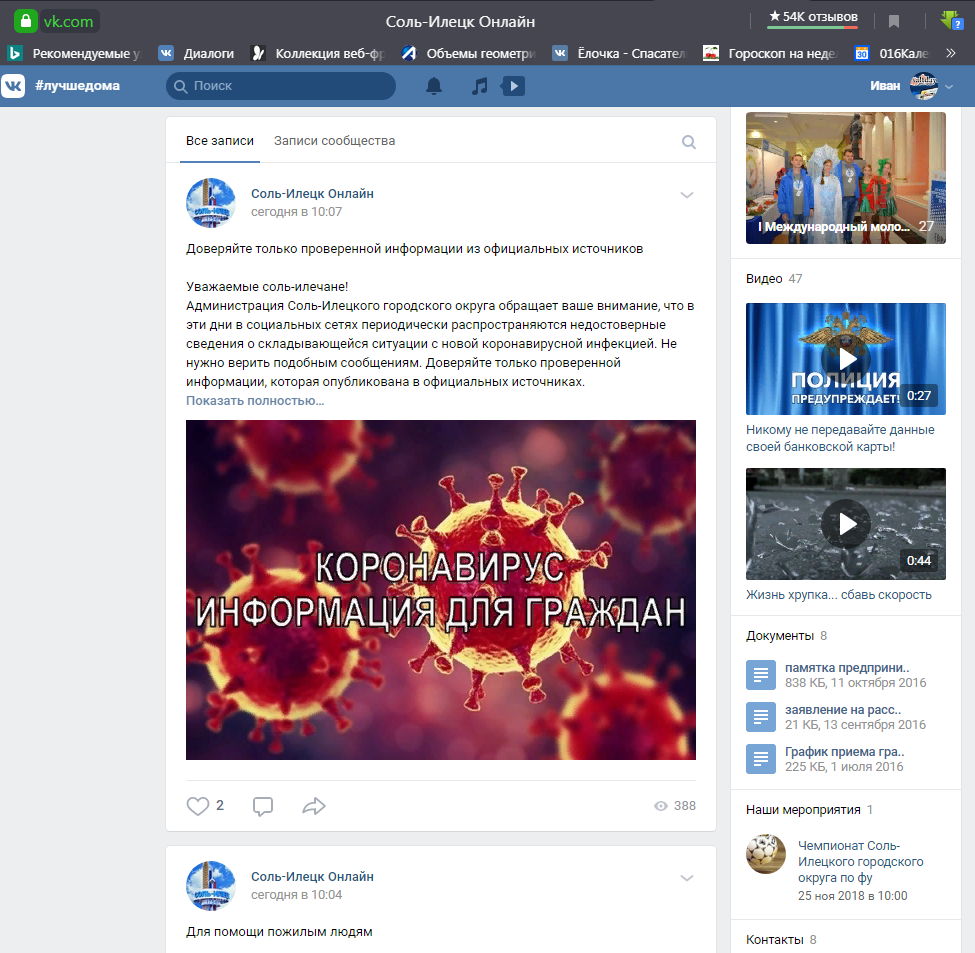Open the music player icon
The height and width of the screenshot is (953, 975).
pyautogui.click(x=480, y=86)
